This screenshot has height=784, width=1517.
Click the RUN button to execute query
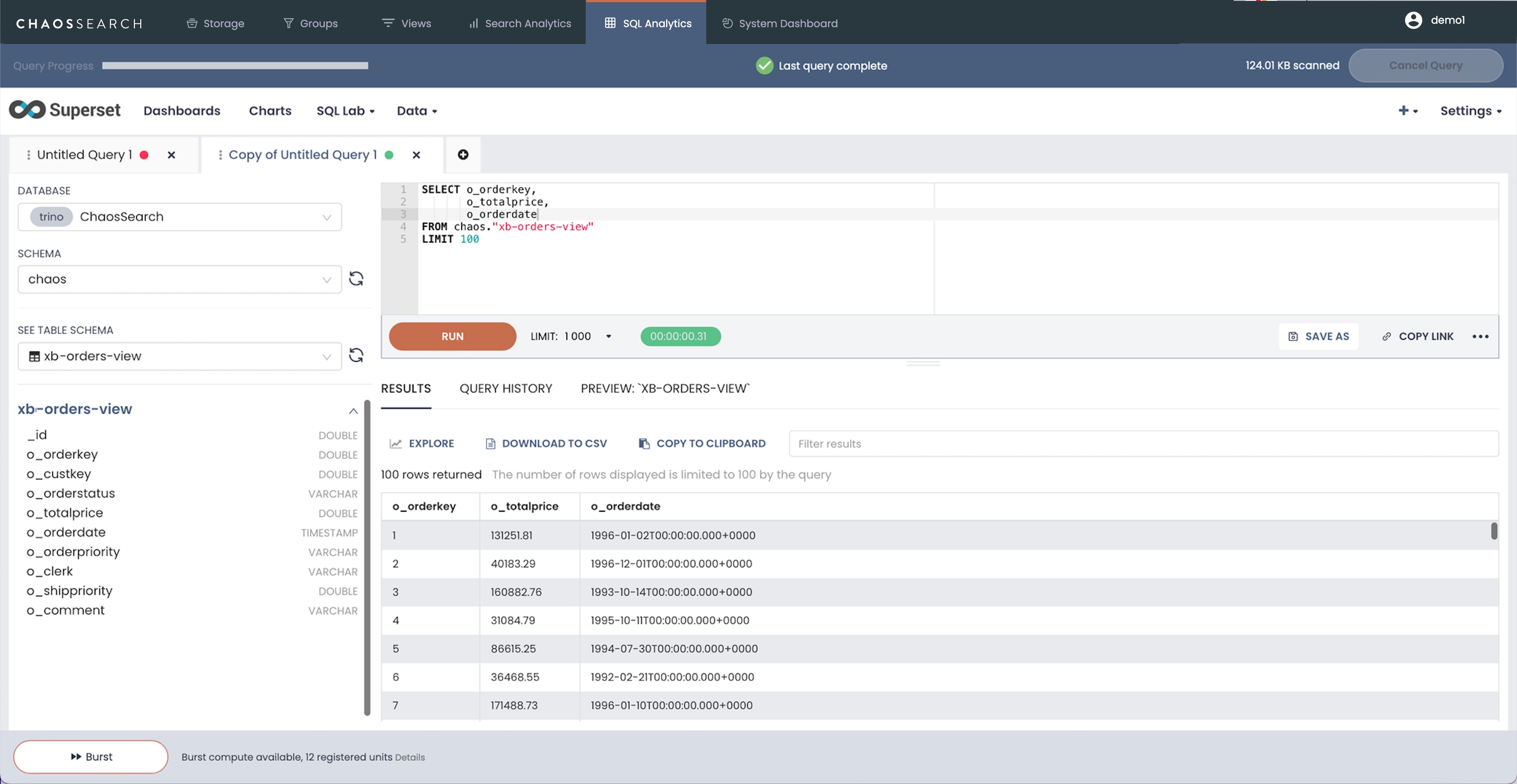pos(452,336)
